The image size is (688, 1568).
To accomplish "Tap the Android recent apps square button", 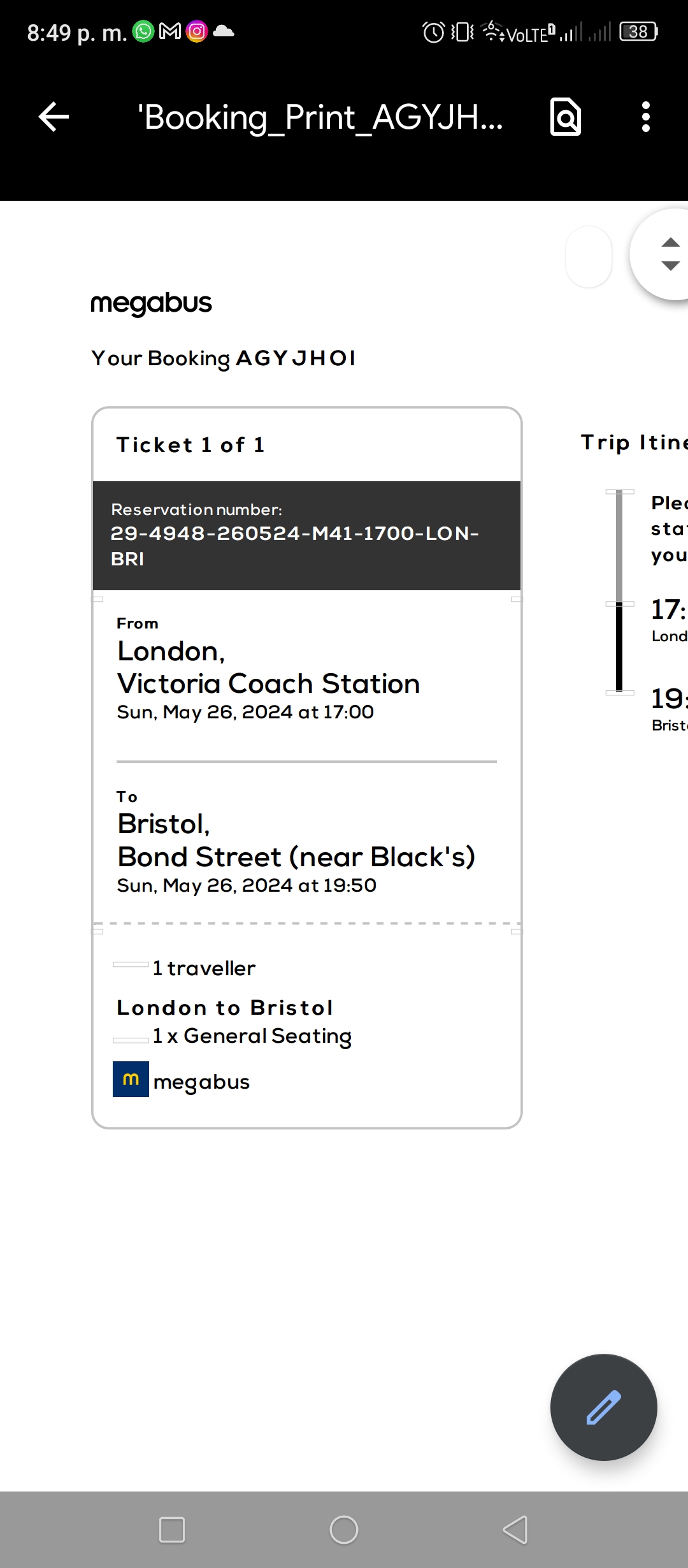I will [172, 1529].
